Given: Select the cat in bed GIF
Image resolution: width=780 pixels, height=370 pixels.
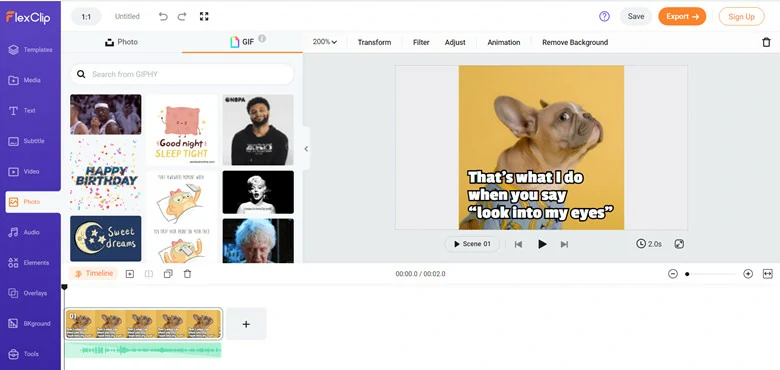Looking at the screenshot, I should click(x=182, y=217).
